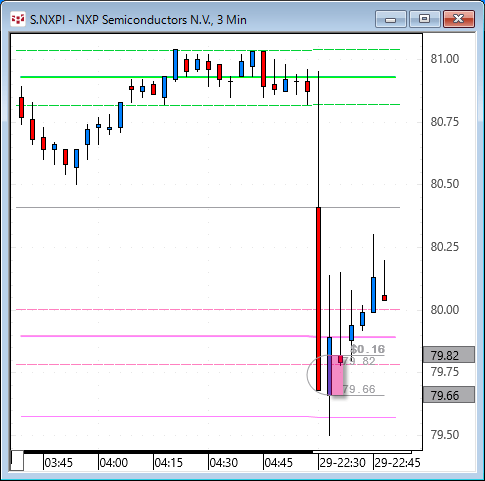Image resolution: width=485 pixels, height=481 pixels.
Task: Click the 04:15 time axis label
Action: pos(168,463)
